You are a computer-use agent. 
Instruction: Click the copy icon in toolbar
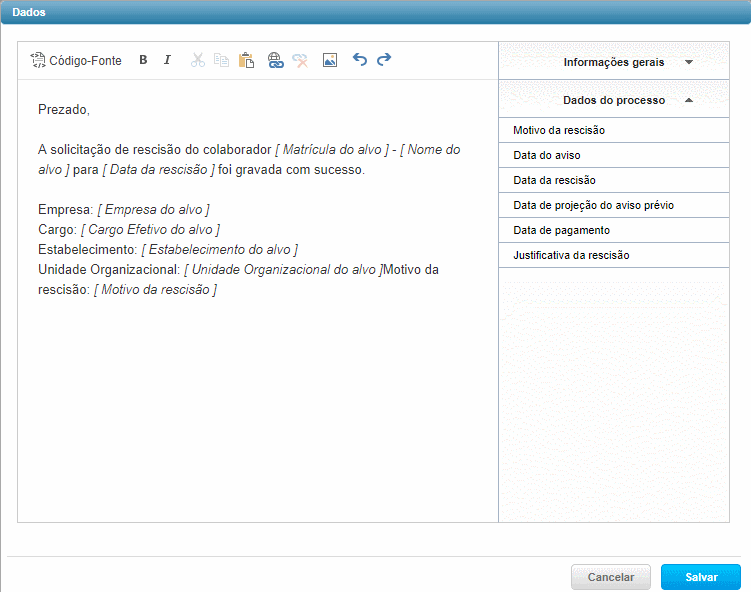click(221, 60)
